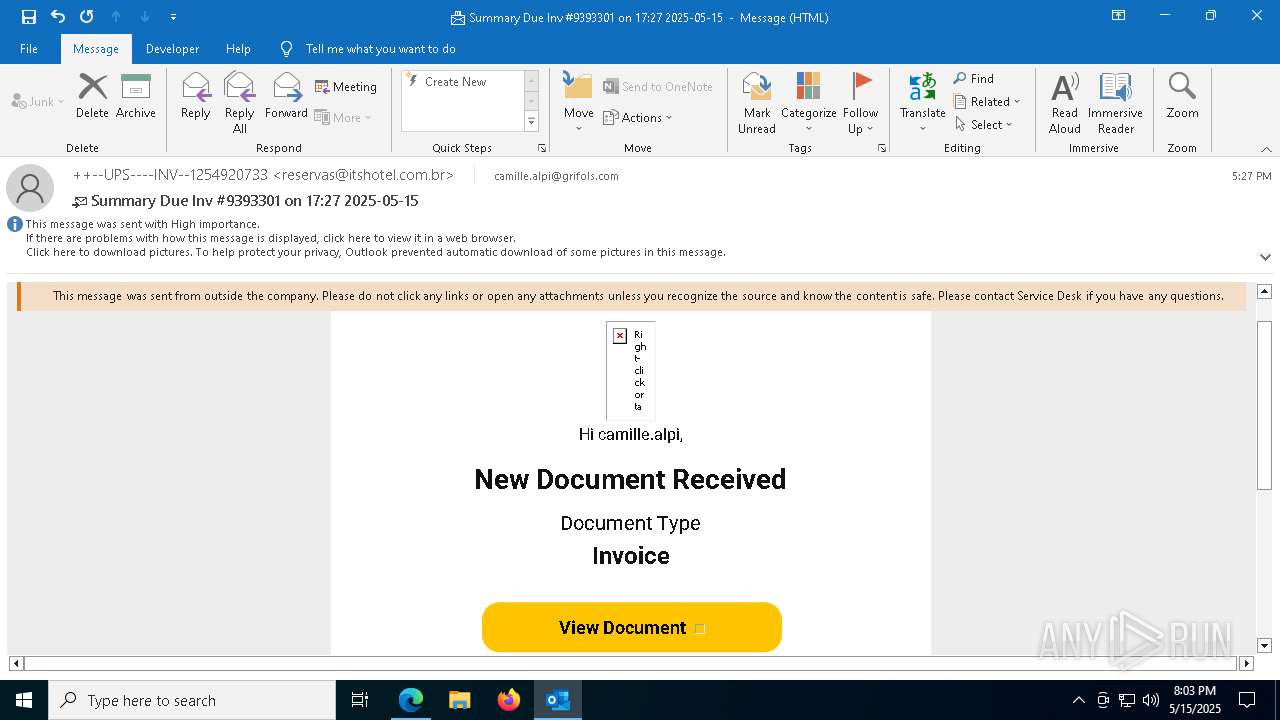Open the Follow Up flag menu
1280x720 pixels.
(x=860, y=103)
